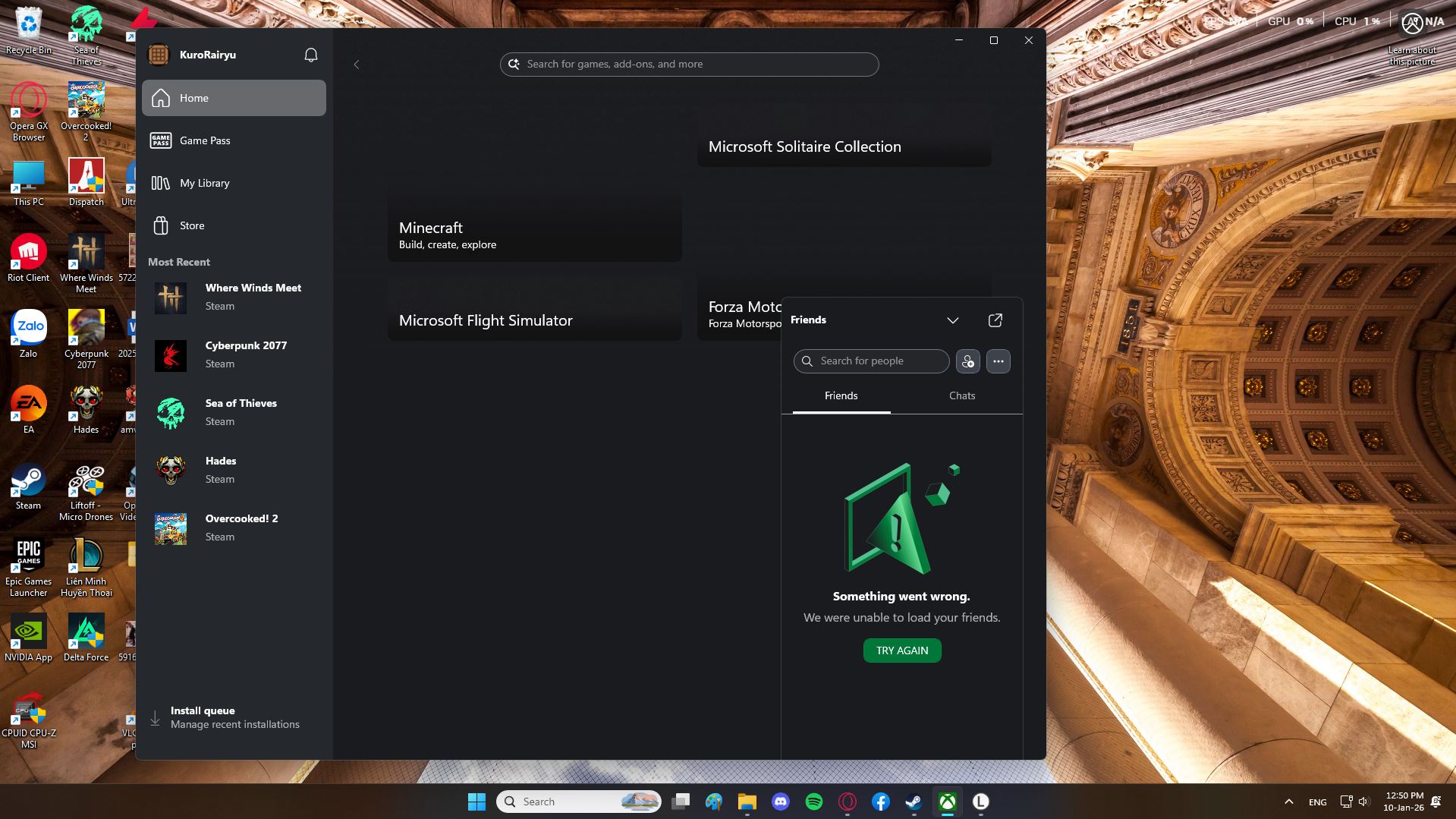Open more options in Friends panel
The height and width of the screenshot is (819, 1456).
click(998, 361)
